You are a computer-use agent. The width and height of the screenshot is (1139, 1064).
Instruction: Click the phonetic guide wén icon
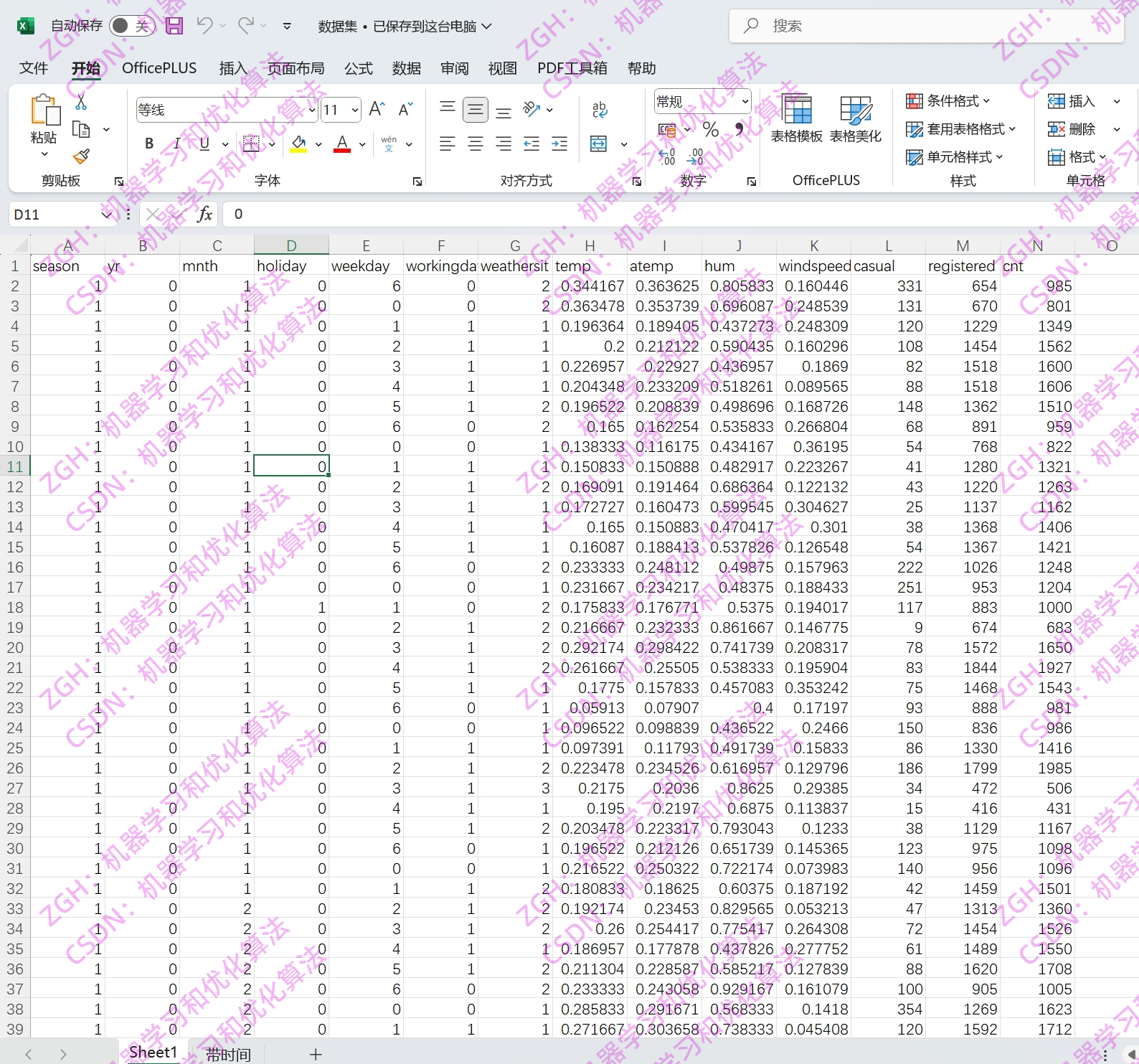(x=389, y=143)
